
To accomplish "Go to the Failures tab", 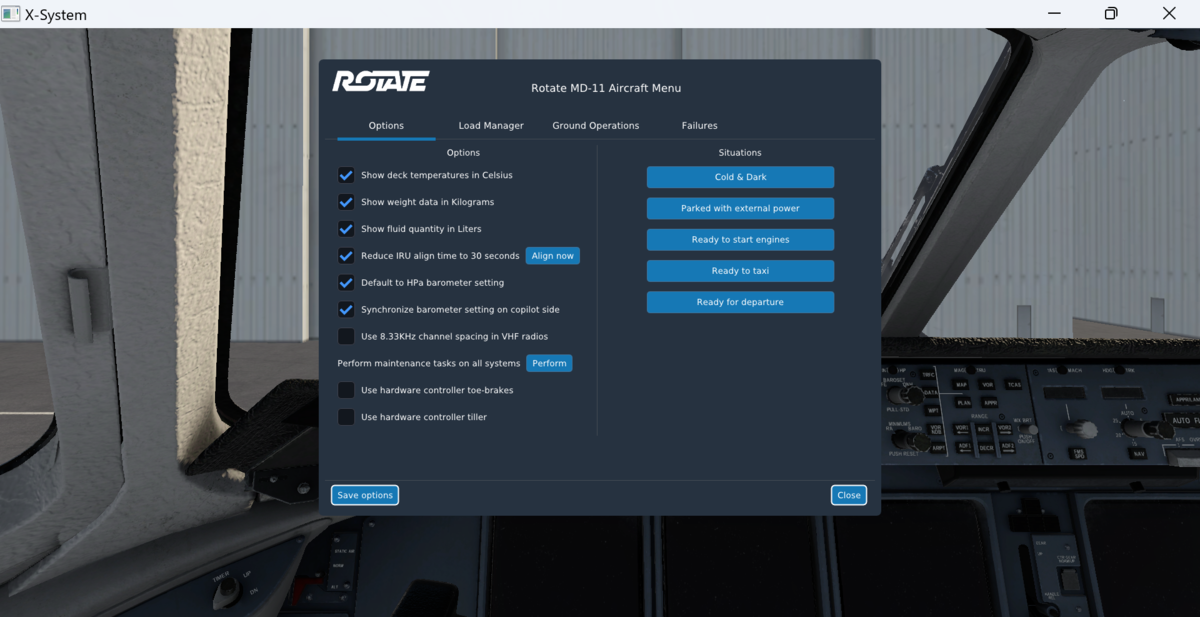I will [x=700, y=126].
